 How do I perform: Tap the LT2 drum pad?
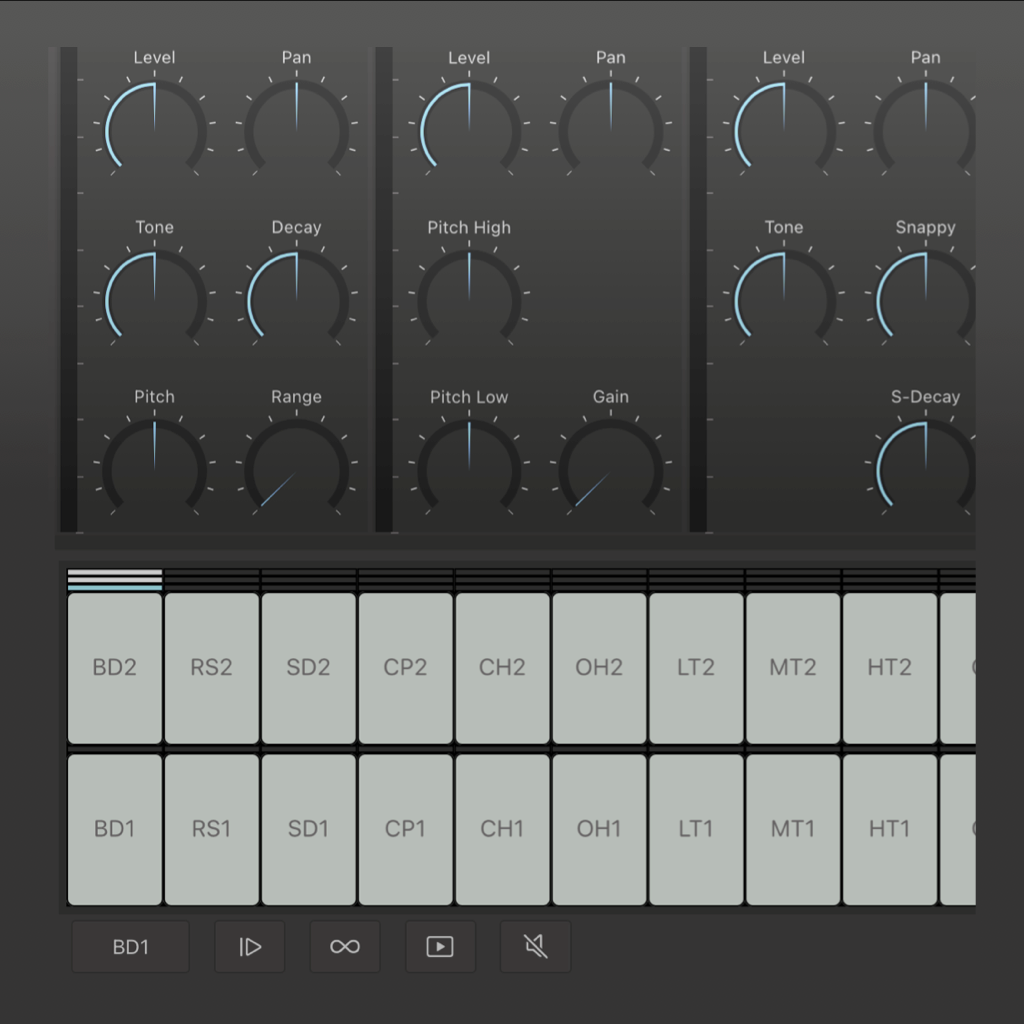click(x=696, y=668)
